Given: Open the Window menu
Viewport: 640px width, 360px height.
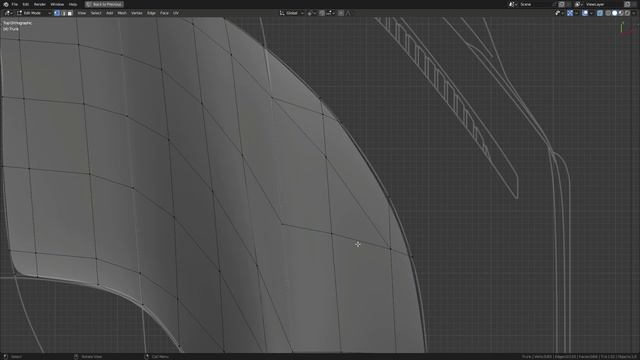Looking at the screenshot, I should [x=57, y=4].
